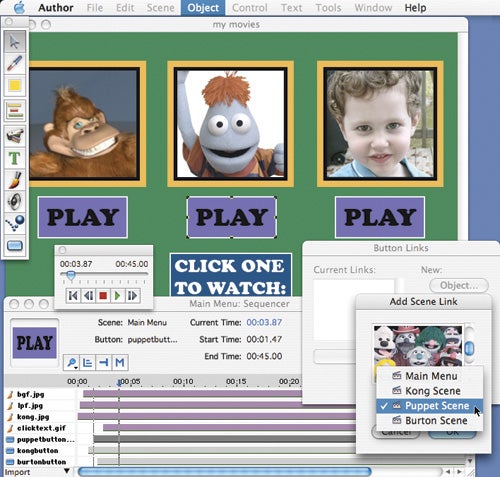Choose Kong Scene in scene list
Viewport: 500px width, 477px height.
click(429, 391)
